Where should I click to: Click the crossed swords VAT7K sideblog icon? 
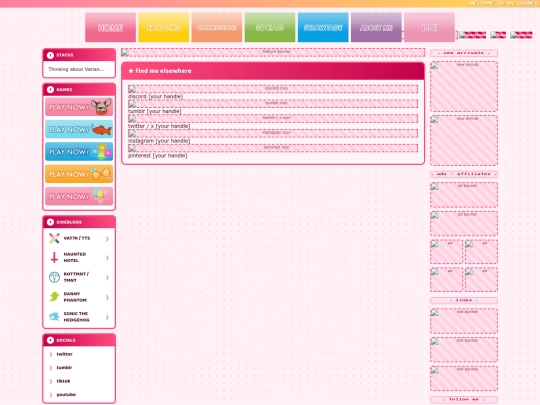coord(54,238)
